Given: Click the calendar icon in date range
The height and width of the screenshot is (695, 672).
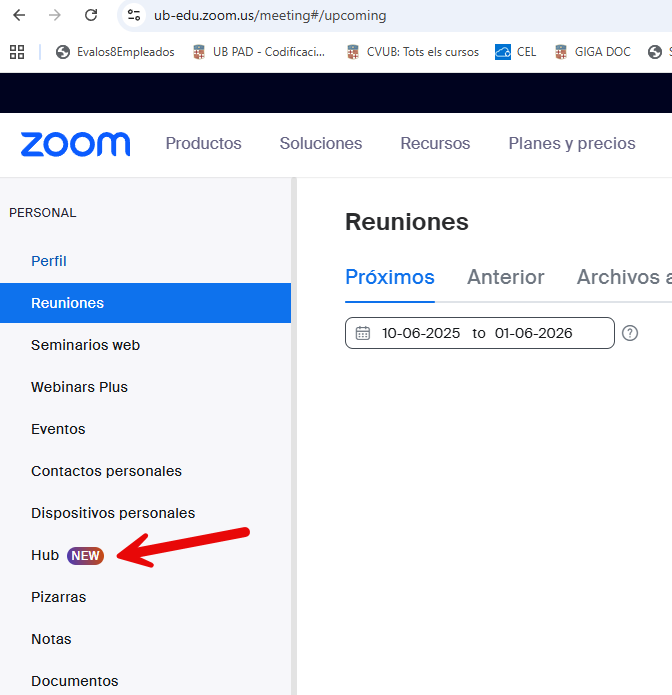Looking at the screenshot, I should pyautogui.click(x=363, y=333).
